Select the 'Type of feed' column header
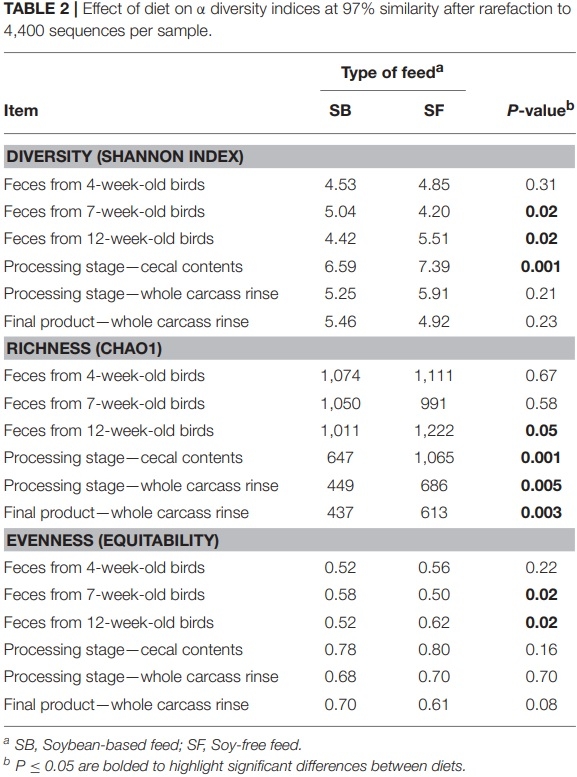 (392, 72)
